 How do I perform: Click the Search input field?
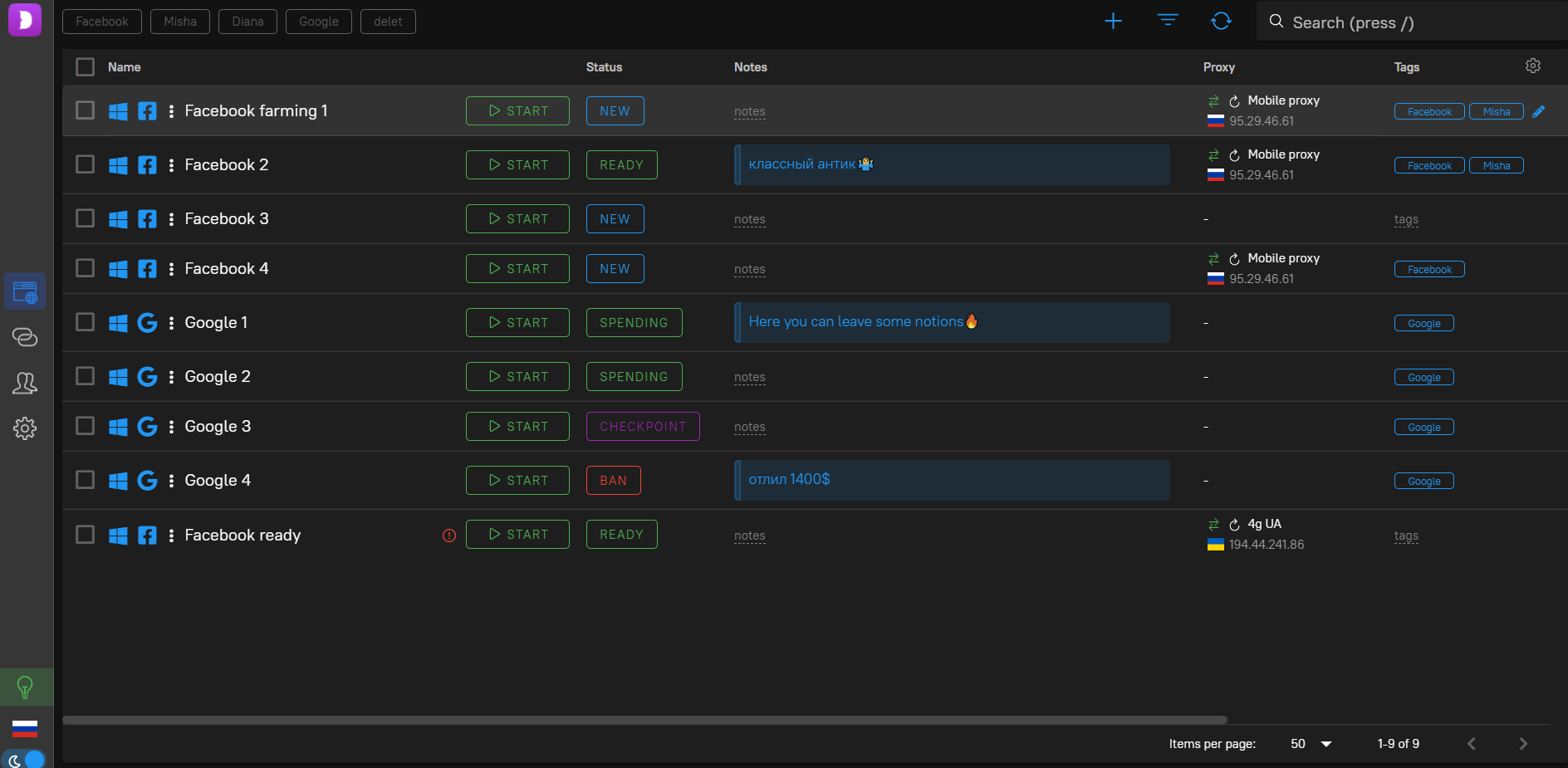[x=1412, y=22]
